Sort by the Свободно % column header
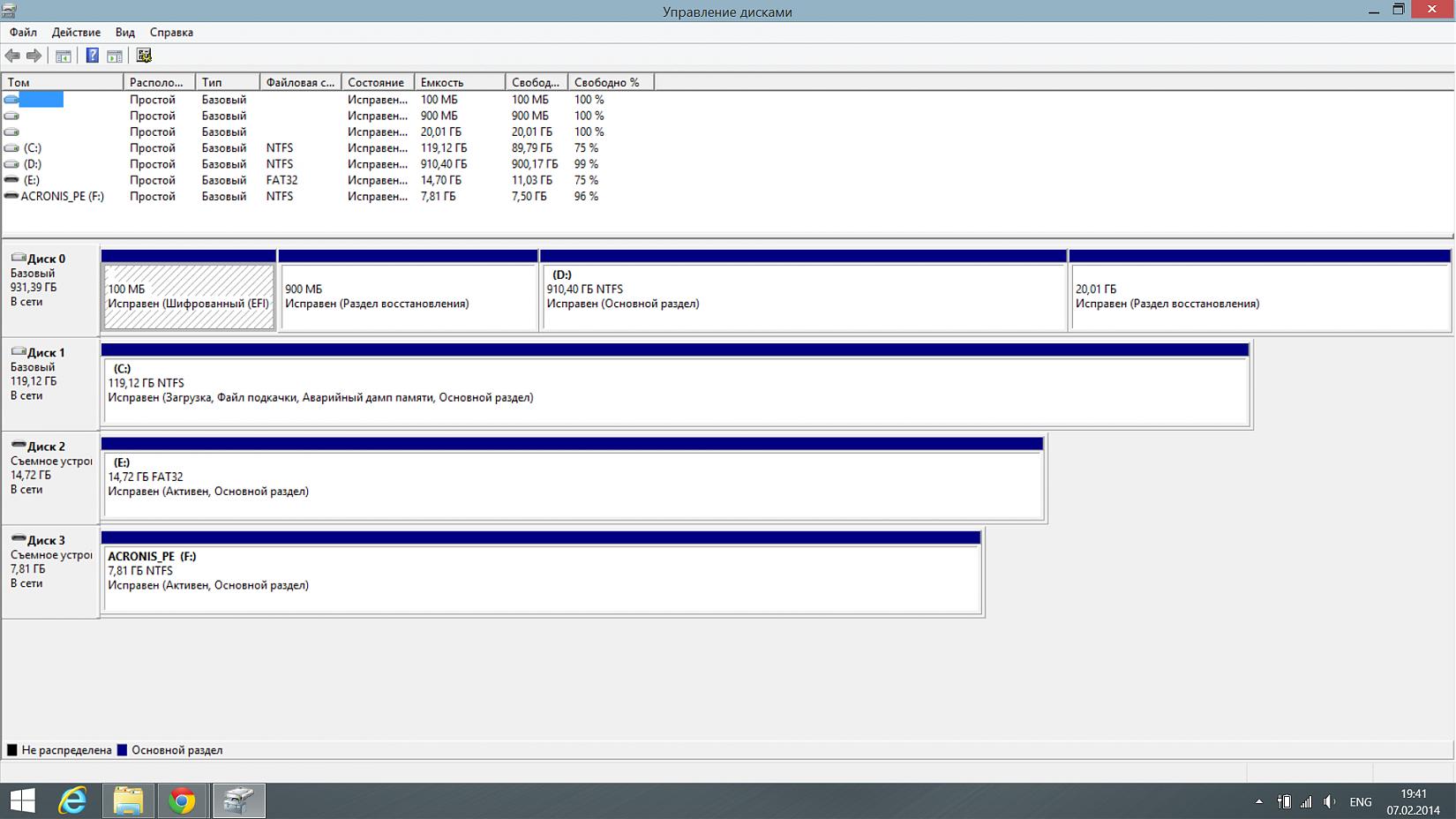Screen dimensions: 1456x819 [x=611, y=82]
